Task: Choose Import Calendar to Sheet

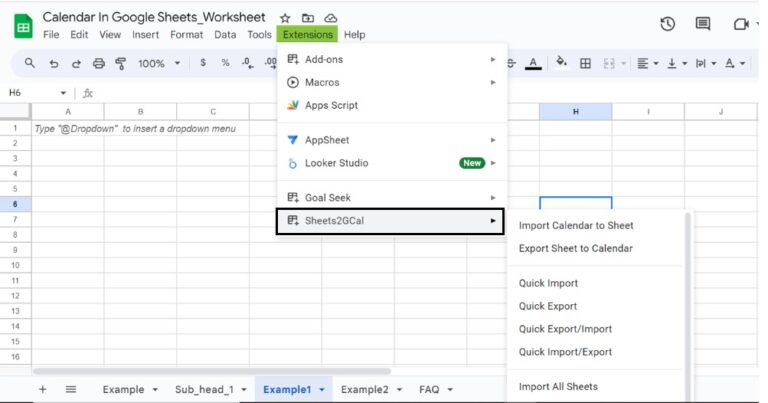Action: pos(576,226)
